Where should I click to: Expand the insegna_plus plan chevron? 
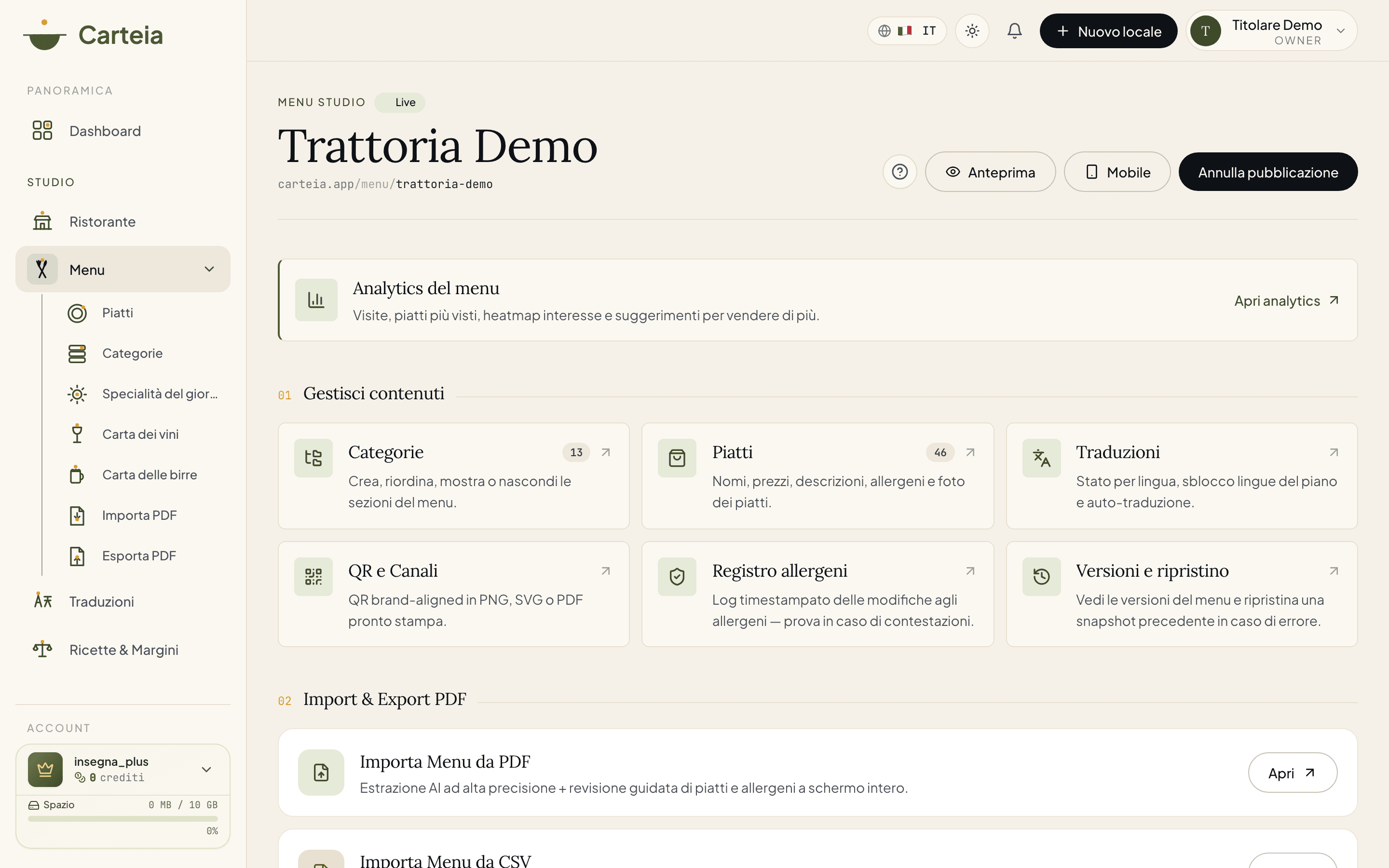[x=206, y=769]
